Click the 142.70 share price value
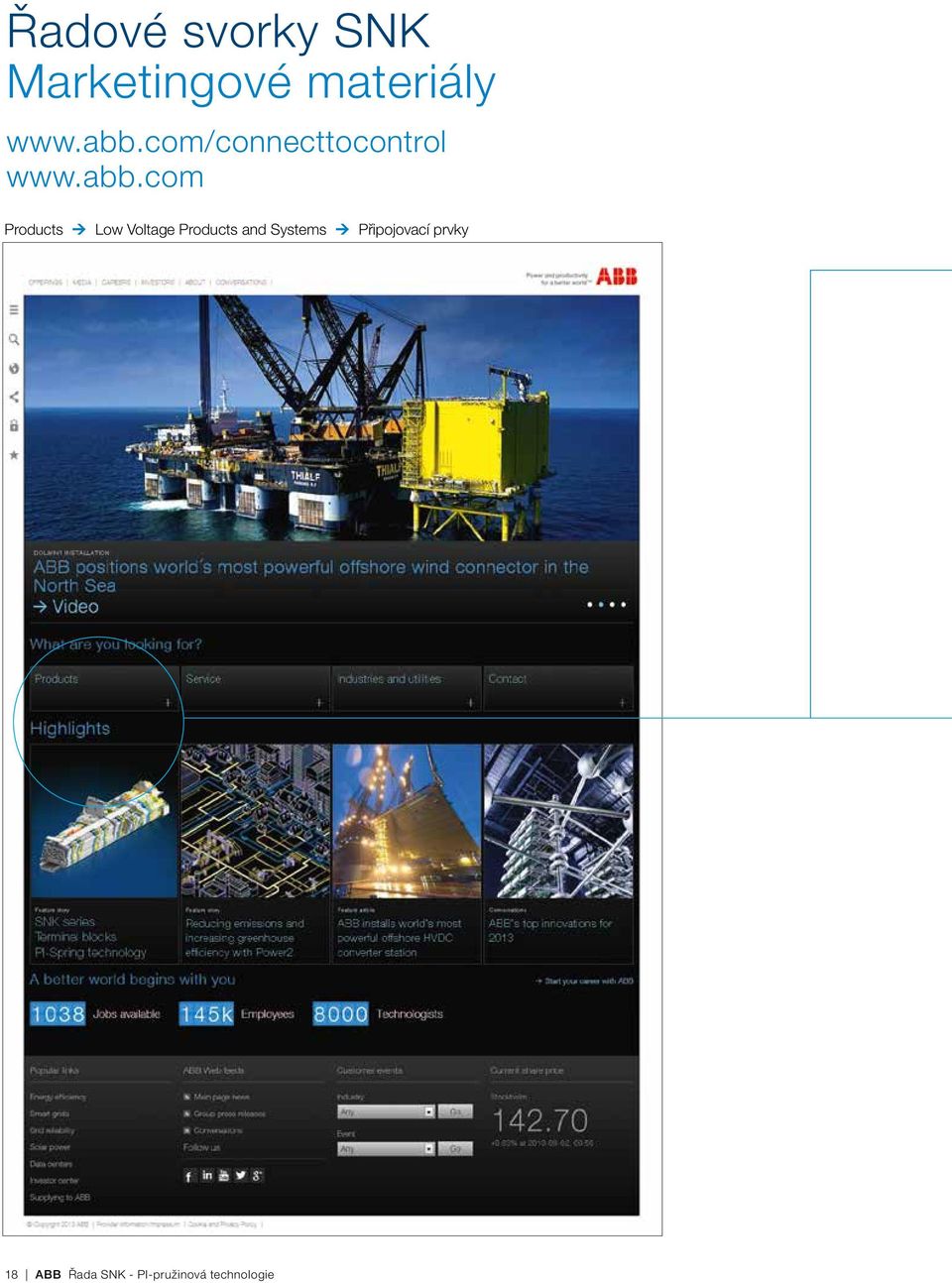The image size is (952, 1283). [540, 1121]
